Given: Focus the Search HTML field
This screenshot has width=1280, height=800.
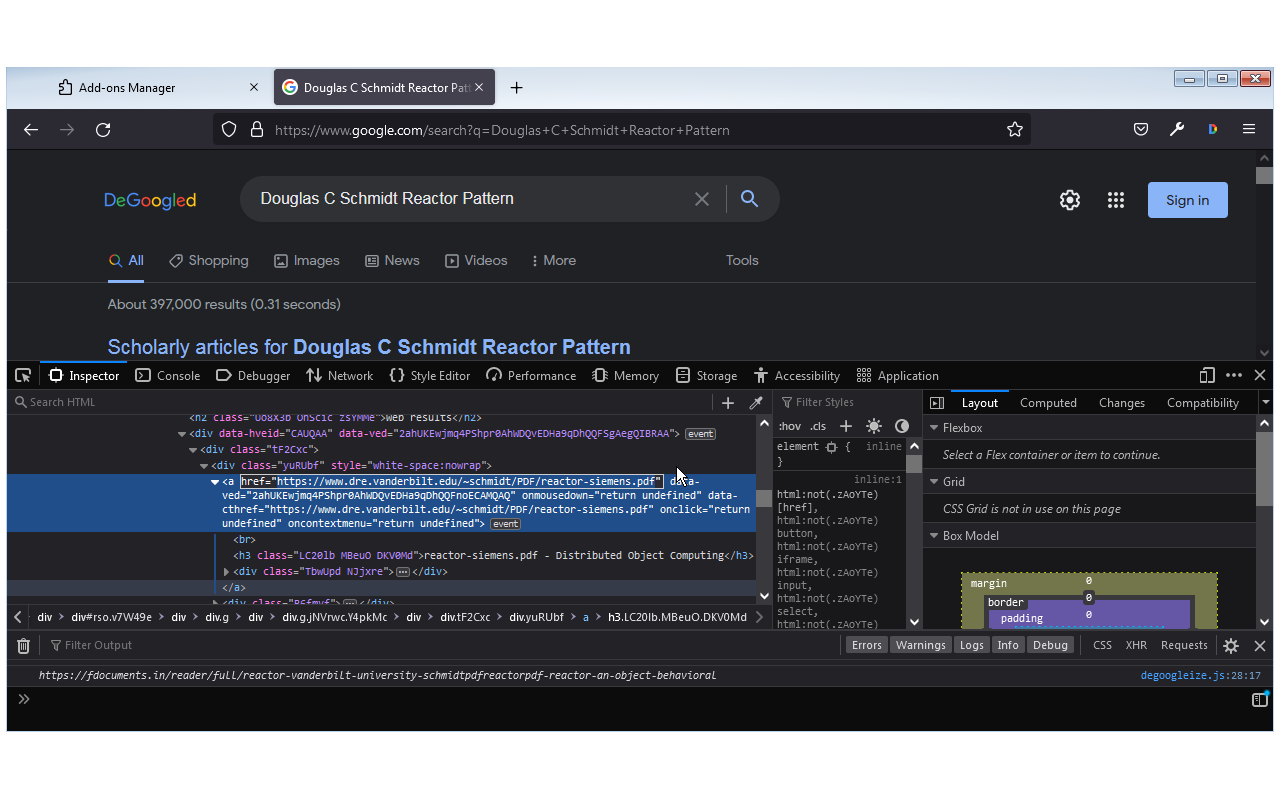Looking at the screenshot, I should [360, 402].
